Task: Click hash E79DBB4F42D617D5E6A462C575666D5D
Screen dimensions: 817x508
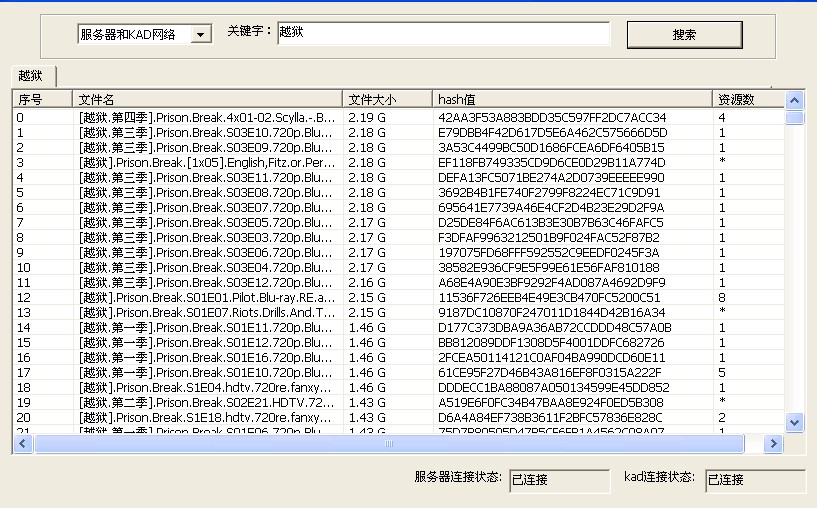Action: pyautogui.click(x=552, y=133)
